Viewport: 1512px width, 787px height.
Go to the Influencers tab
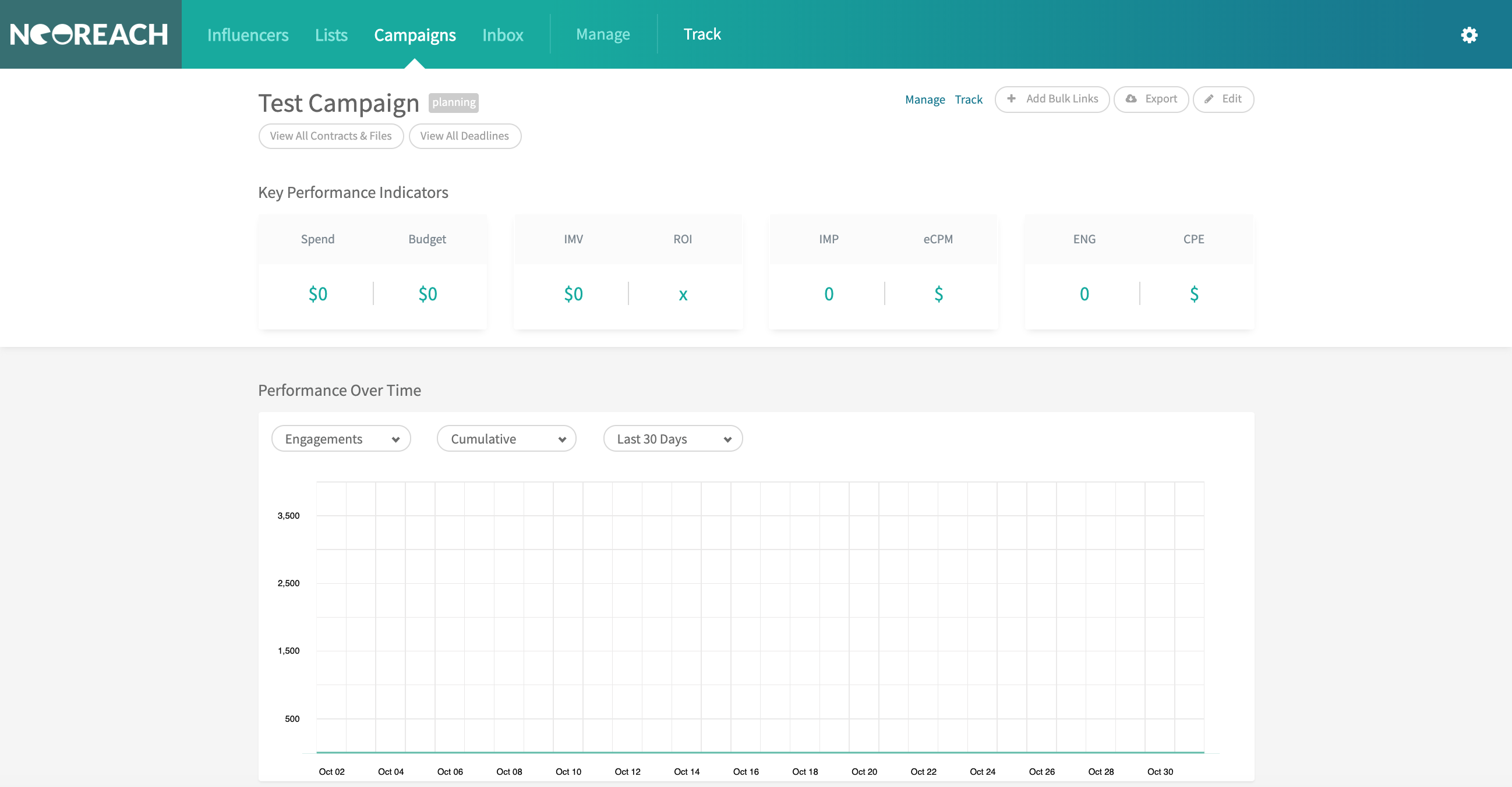[x=248, y=34]
